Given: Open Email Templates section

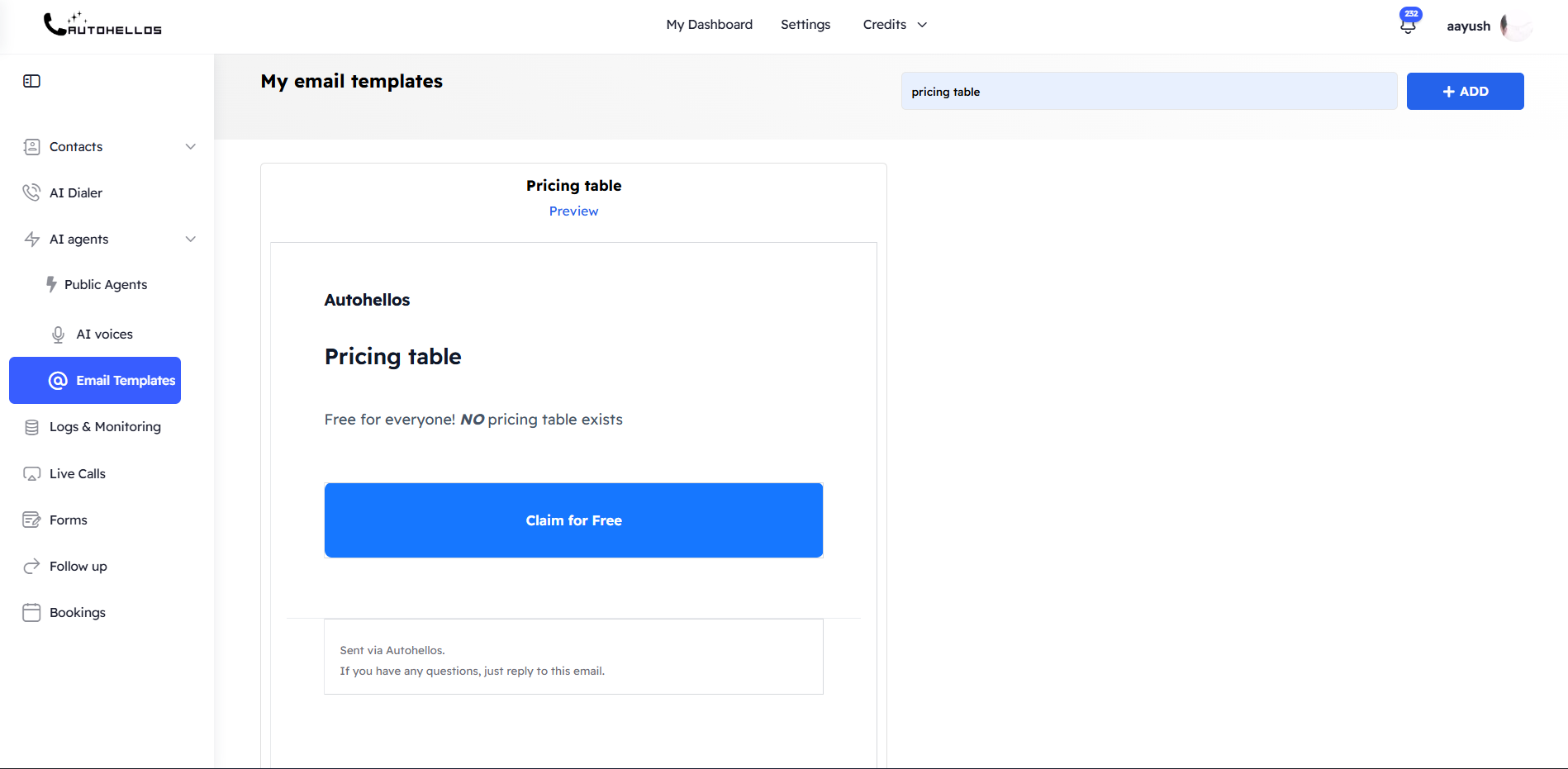Looking at the screenshot, I should pyautogui.click(x=95, y=381).
